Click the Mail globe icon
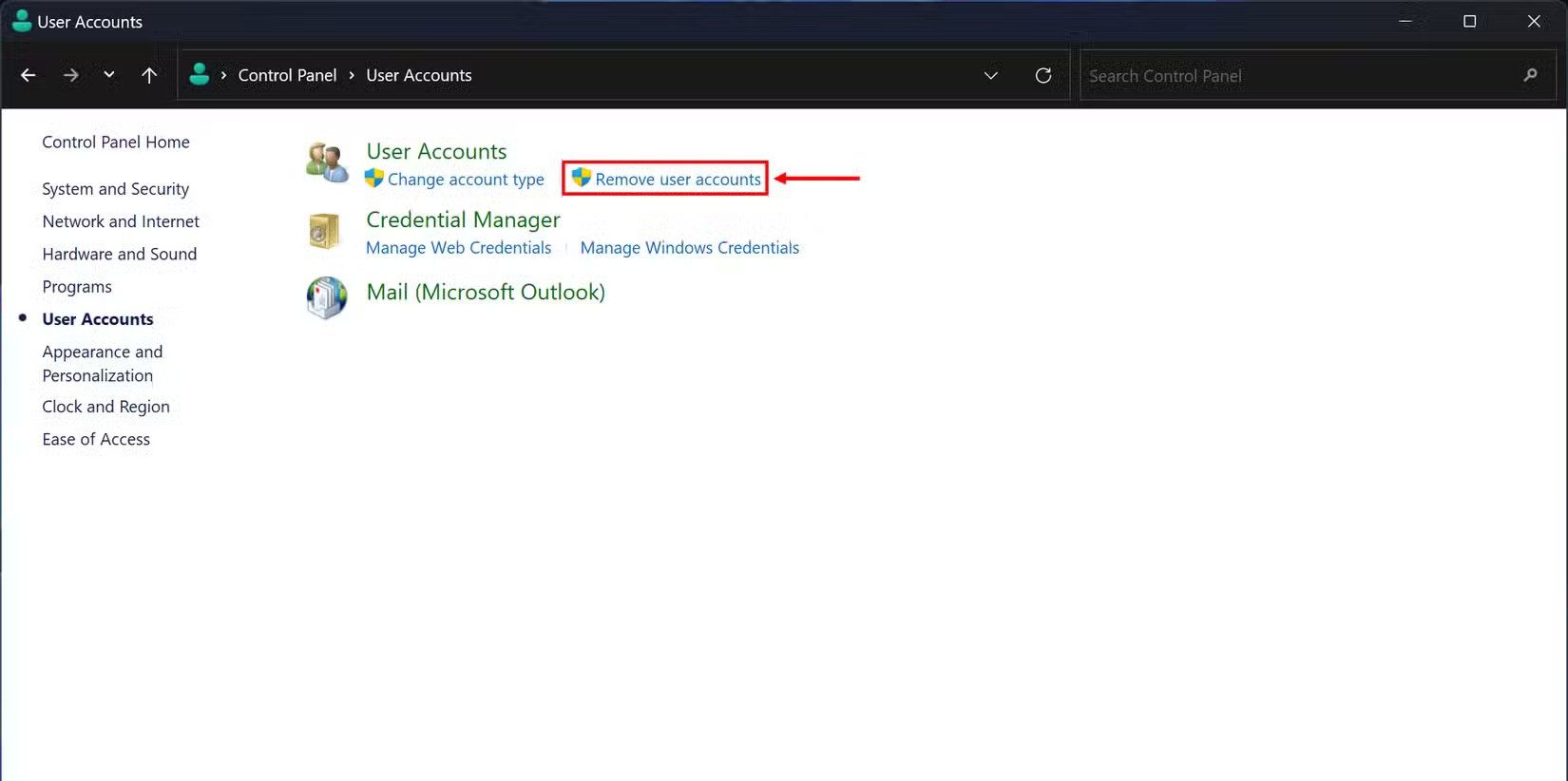The image size is (1568, 781). click(327, 297)
